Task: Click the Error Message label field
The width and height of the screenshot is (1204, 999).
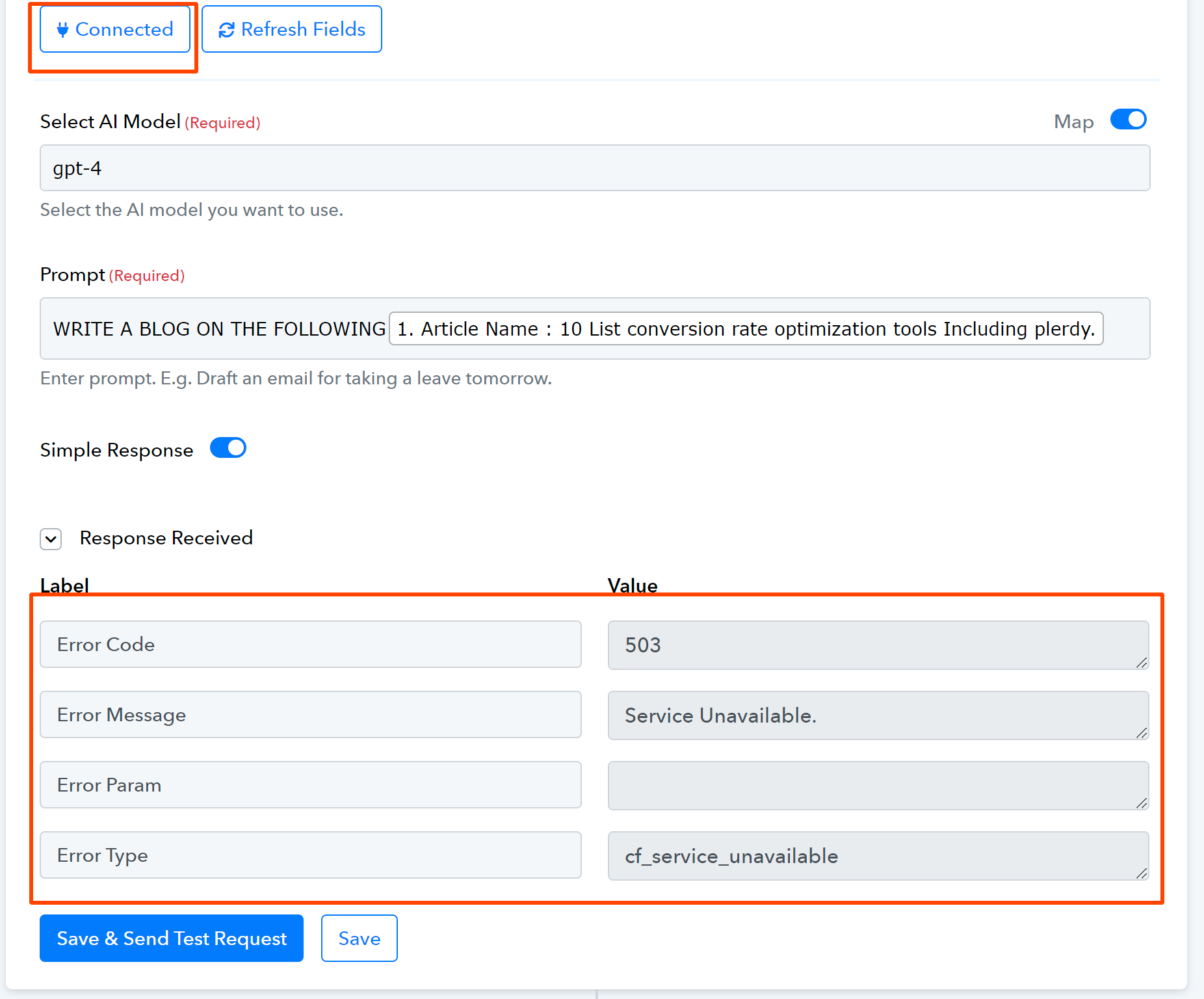Action: [311, 715]
